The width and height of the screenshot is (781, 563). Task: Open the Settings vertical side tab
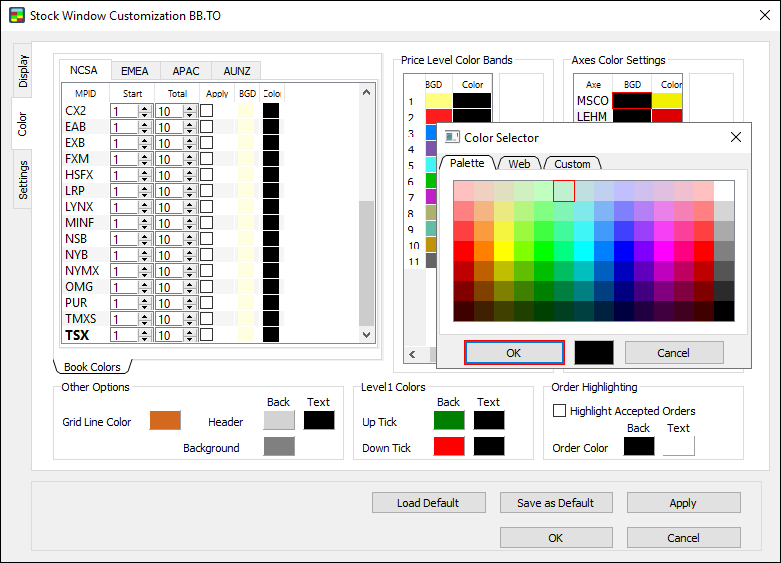(x=24, y=180)
